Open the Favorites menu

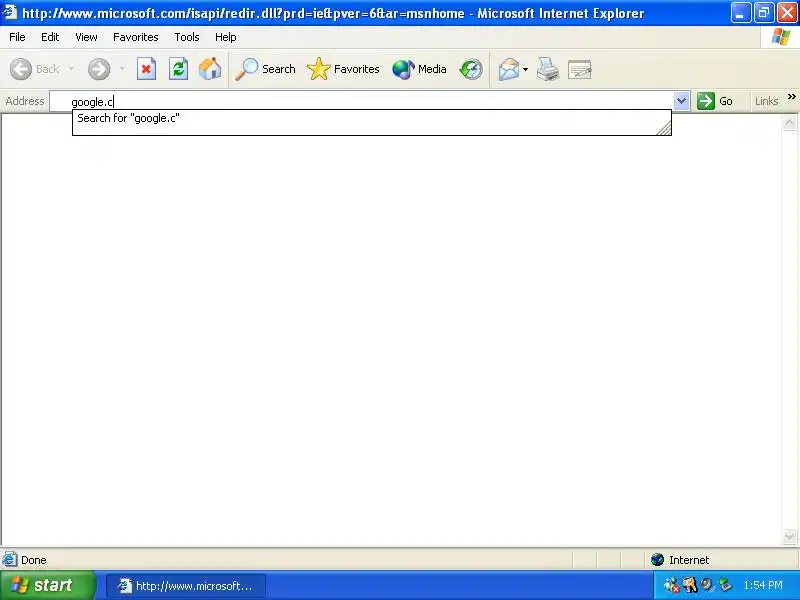pos(136,37)
